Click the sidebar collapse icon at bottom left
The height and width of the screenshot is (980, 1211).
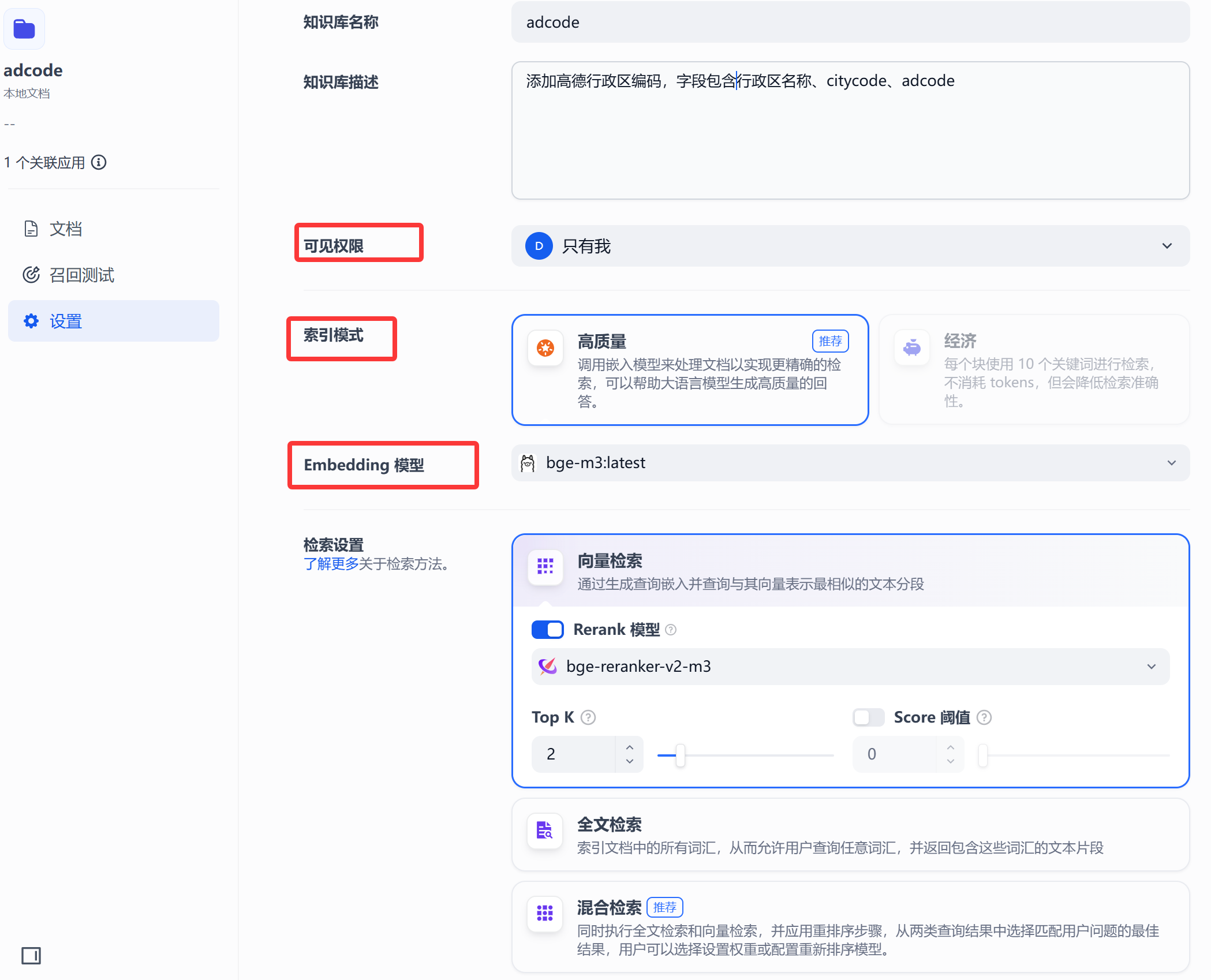[x=31, y=956]
